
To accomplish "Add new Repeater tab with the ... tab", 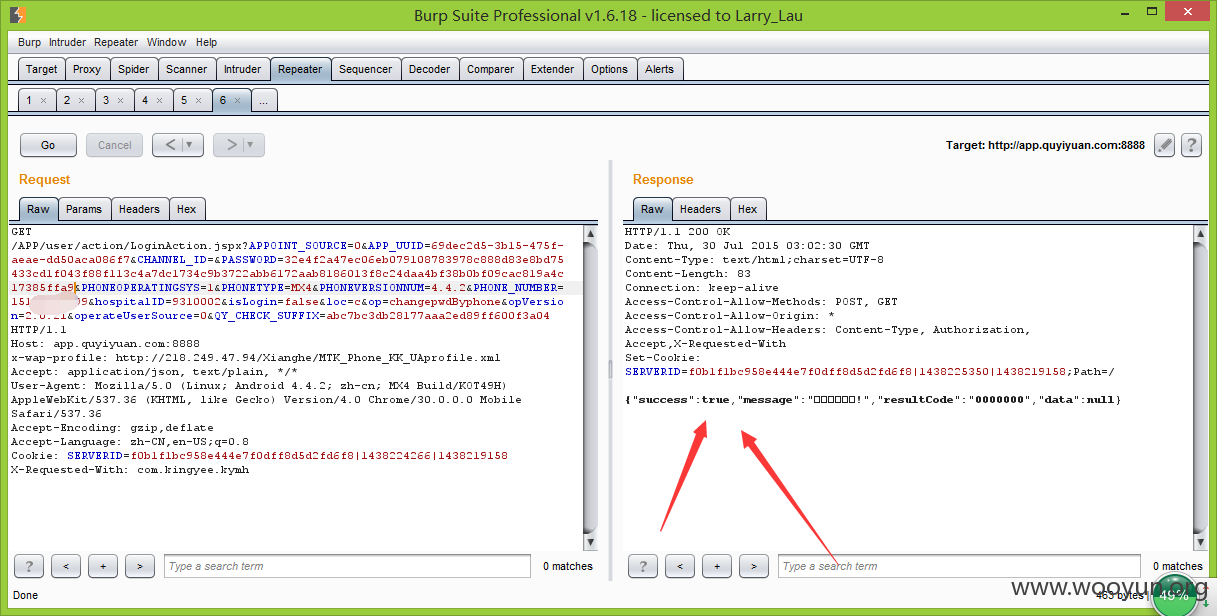I will point(264,100).
